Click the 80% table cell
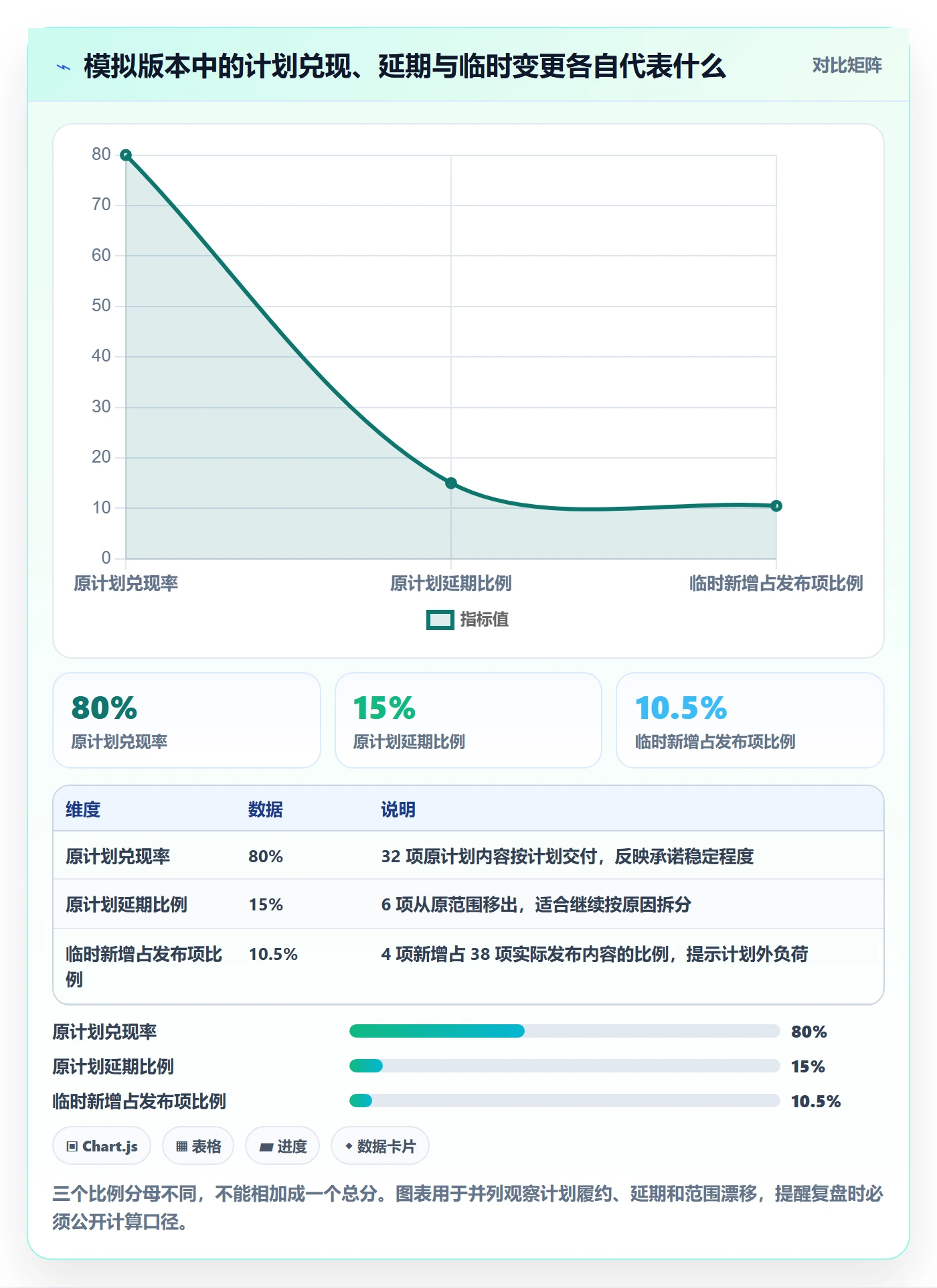The image size is (937, 1288). (266, 856)
